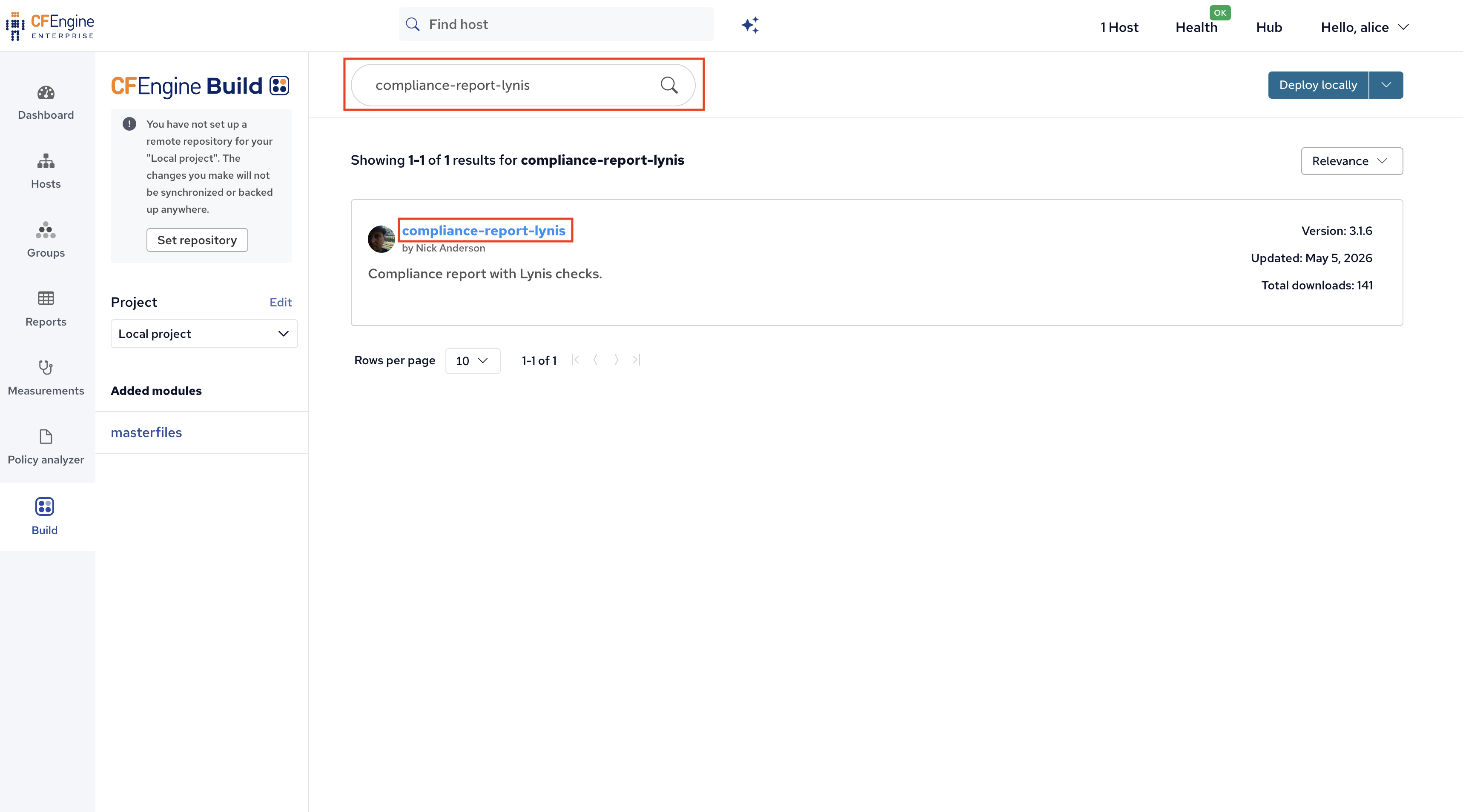This screenshot has width=1463, height=812.
Task: Open the Hello, alice user menu
Action: pos(1365,27)
